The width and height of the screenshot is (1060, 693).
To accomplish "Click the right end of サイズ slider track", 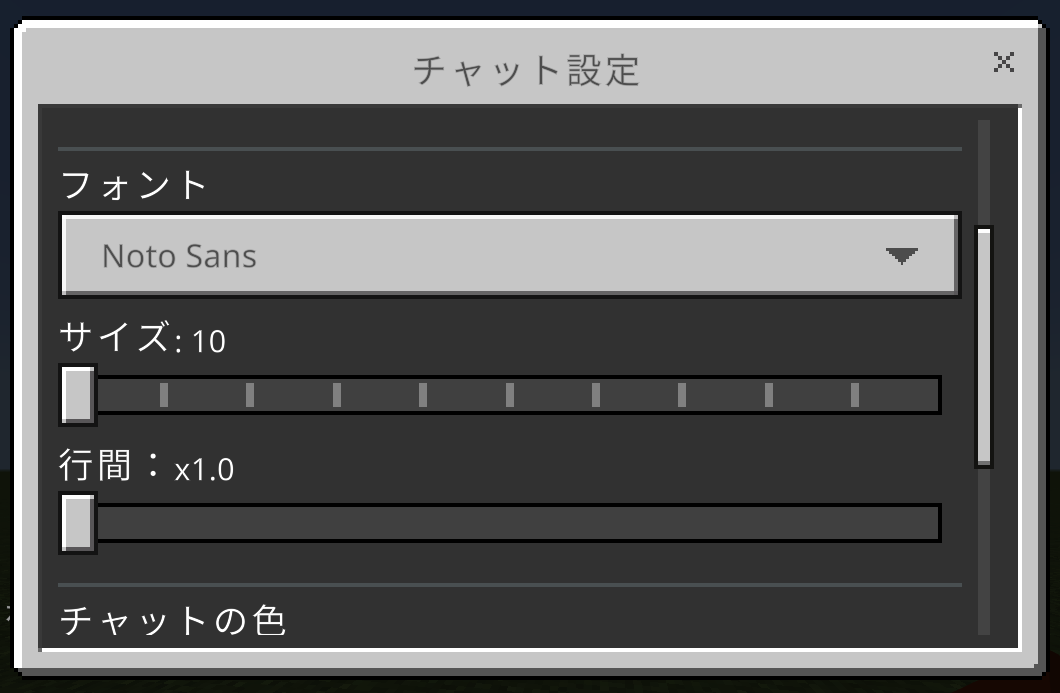I will [930, 395].
